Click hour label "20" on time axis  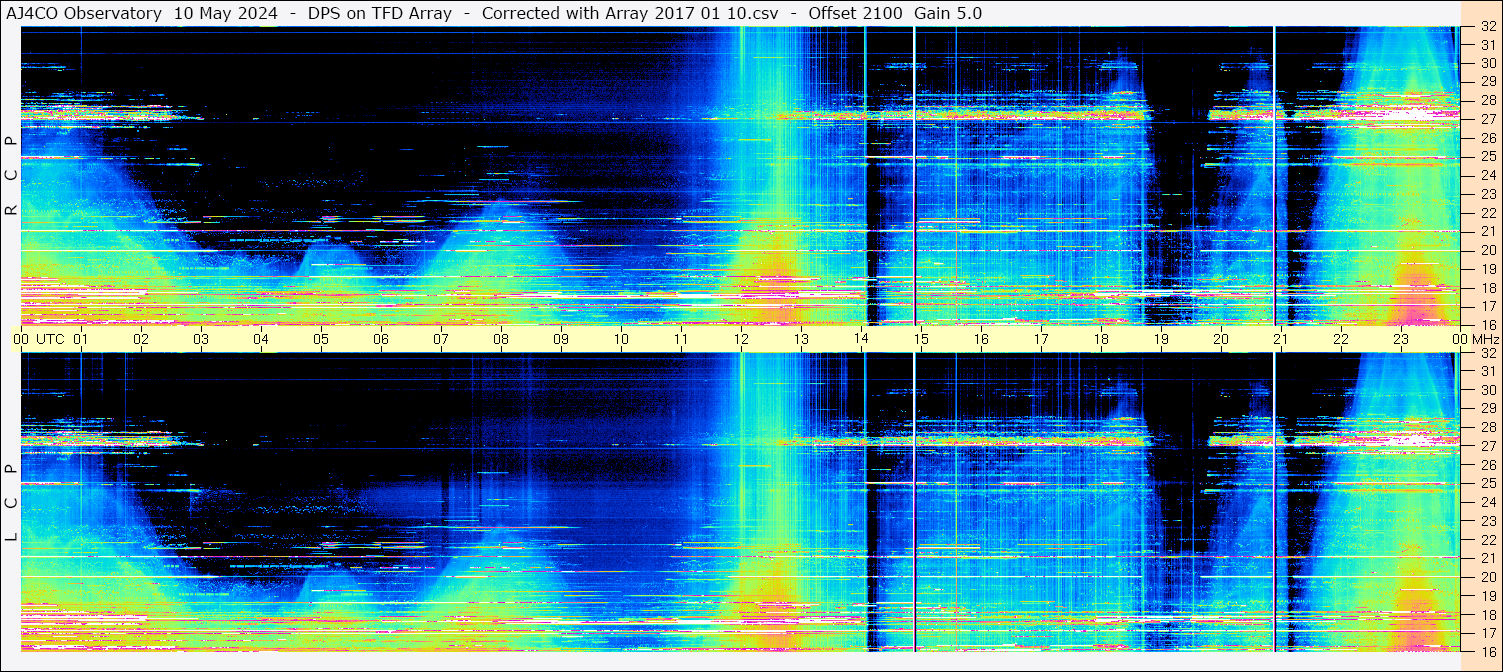[x=1221, y=339]
